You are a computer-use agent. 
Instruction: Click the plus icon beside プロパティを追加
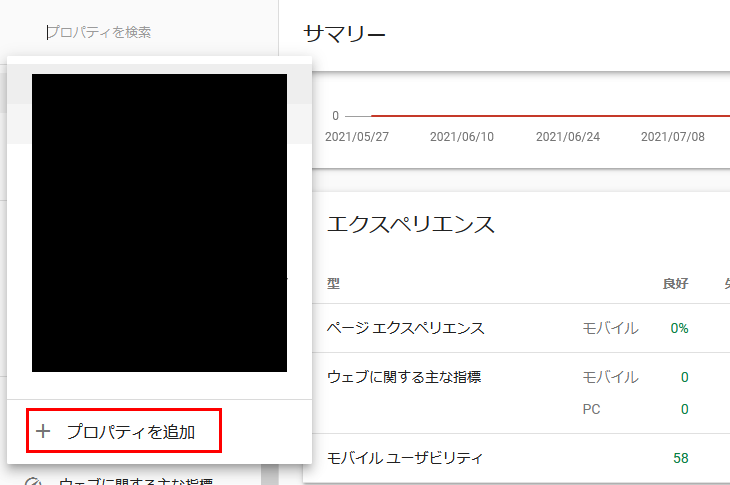(x=43, y=432)
